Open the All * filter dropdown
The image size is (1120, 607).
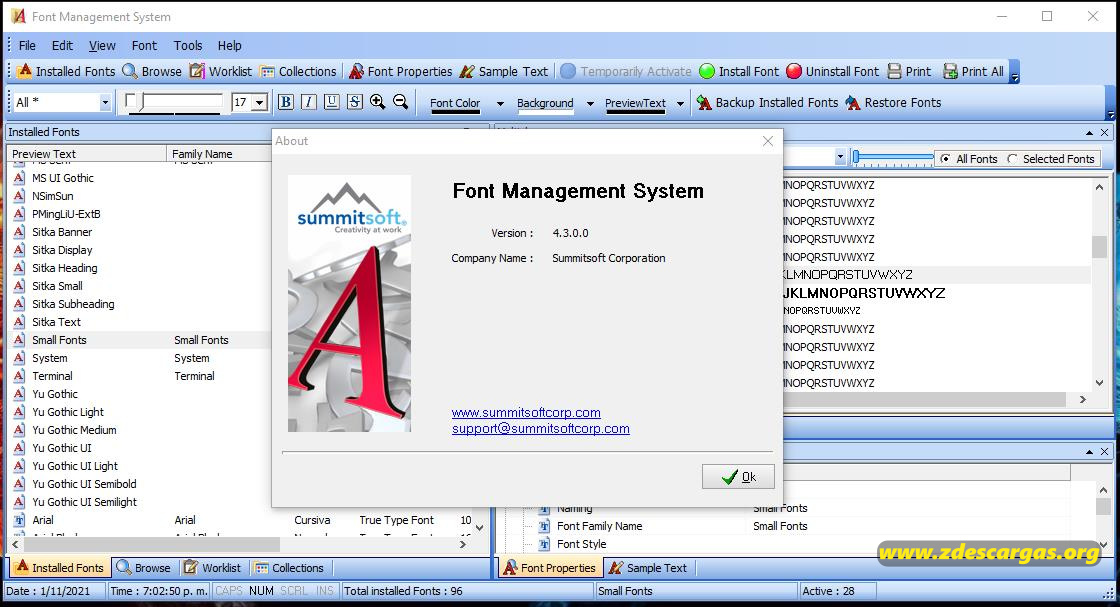105,103
